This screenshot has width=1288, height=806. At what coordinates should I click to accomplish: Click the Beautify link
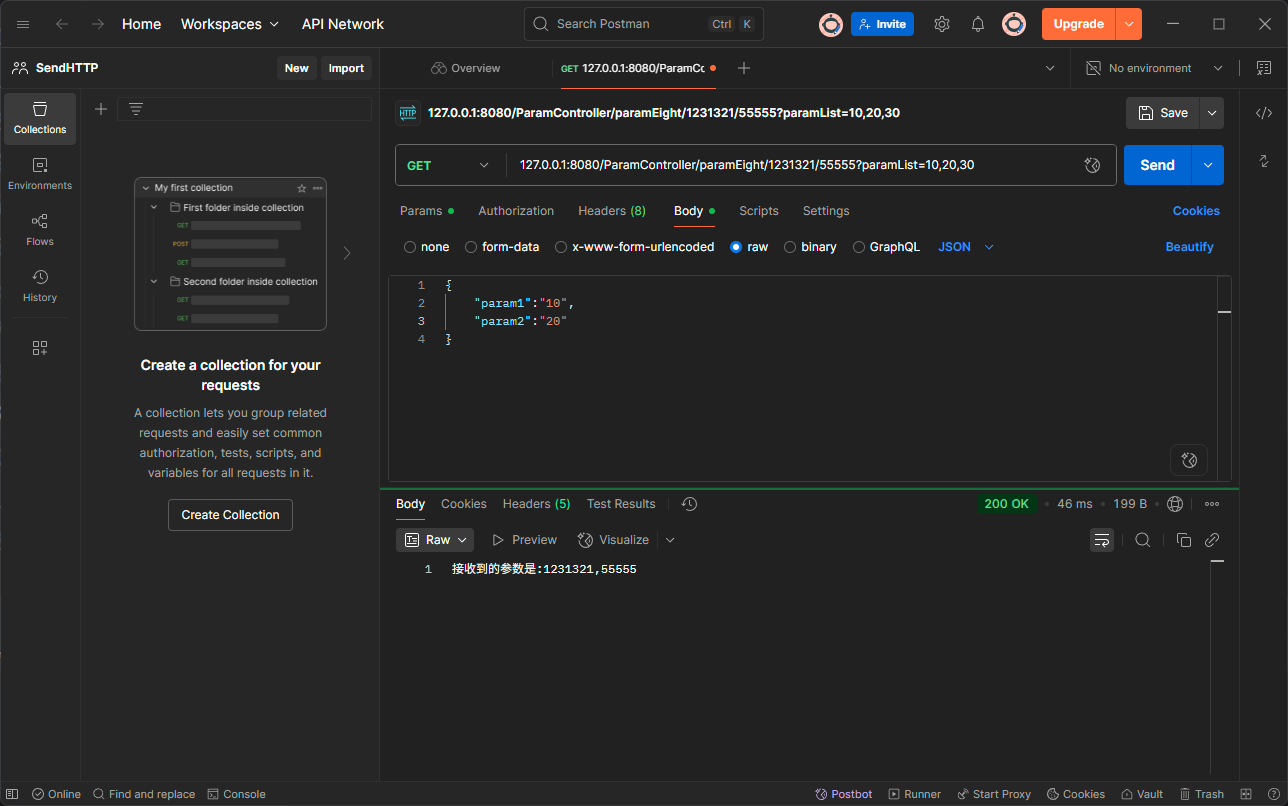1190,247
